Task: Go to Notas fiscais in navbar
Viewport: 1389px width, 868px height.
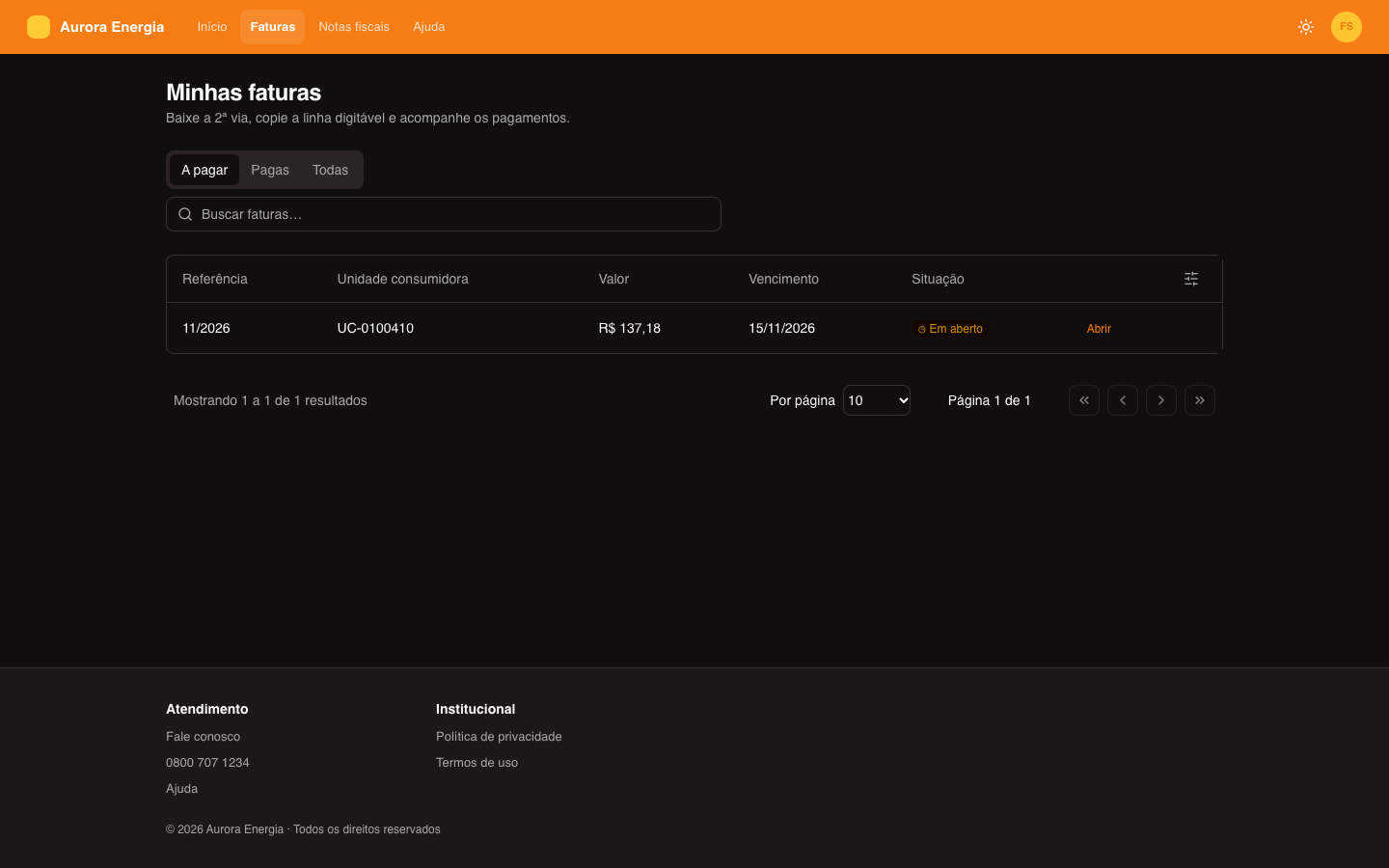Action: click(x=354, y=27)
